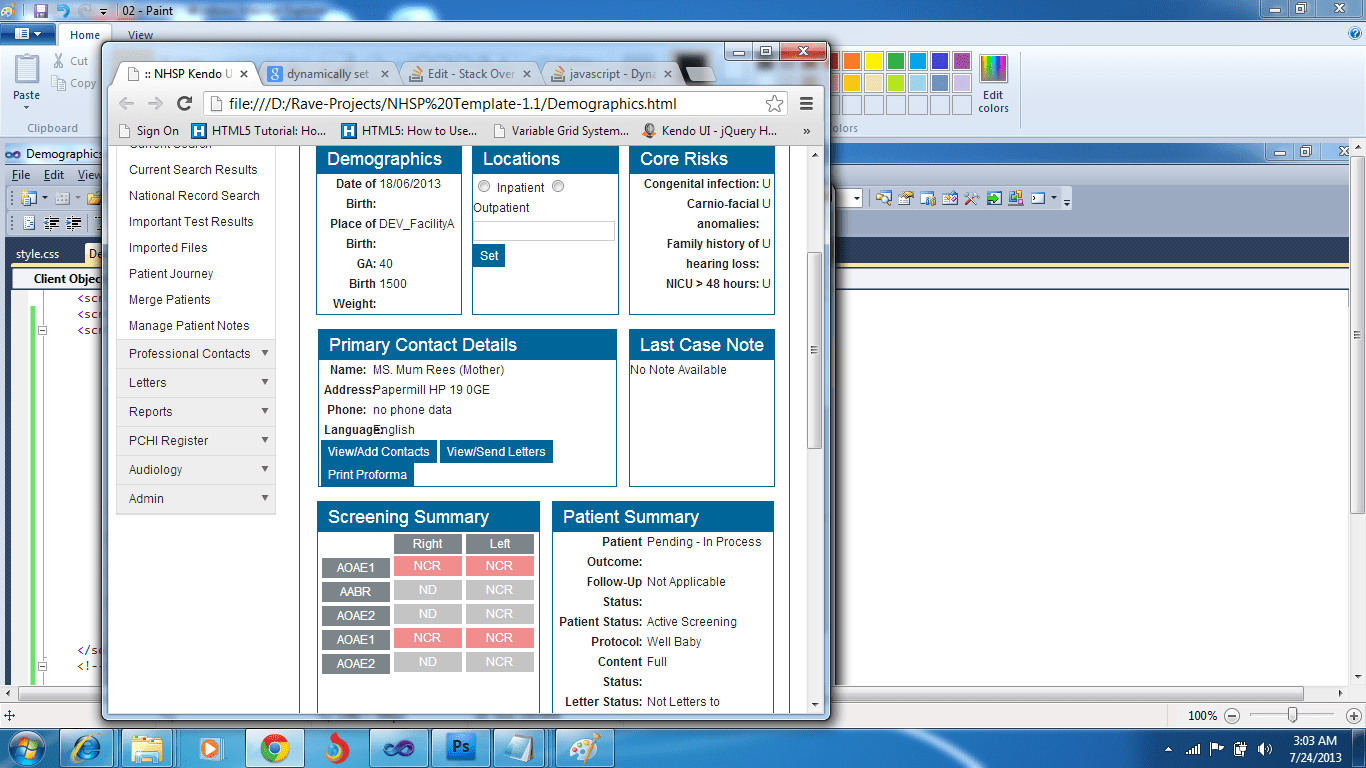Zoom in with Paint's plus button
Screen dimensions: 1366x768
1354,716
